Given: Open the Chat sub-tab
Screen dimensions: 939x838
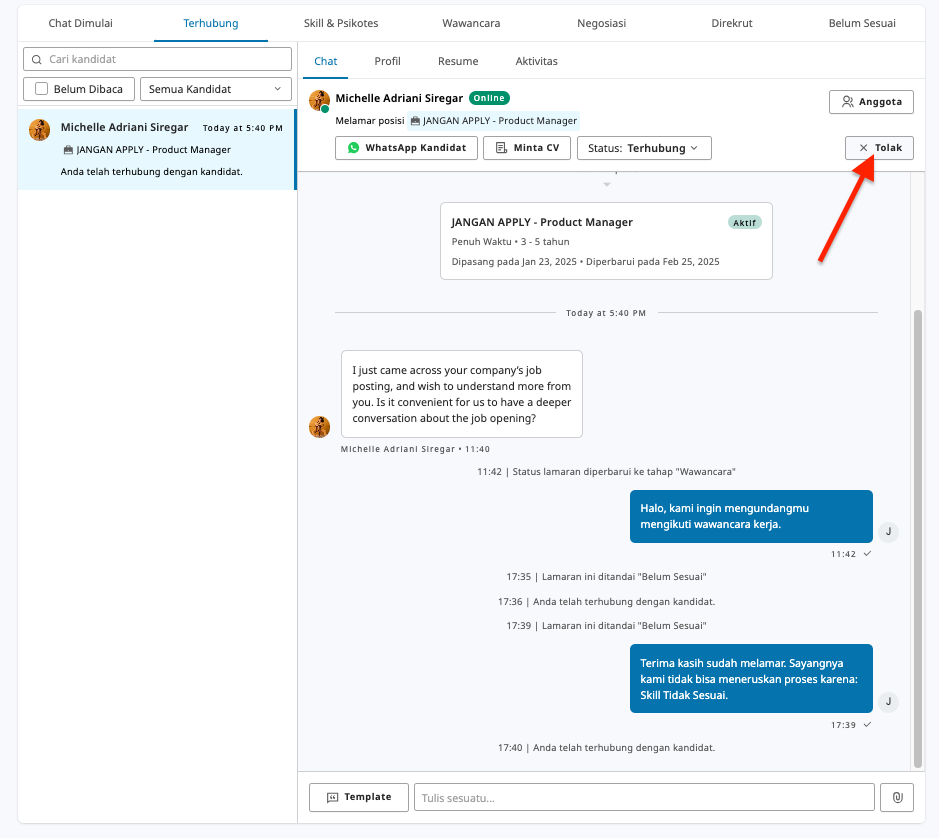Looking at the screenshot, I should (x=325, y=61).
